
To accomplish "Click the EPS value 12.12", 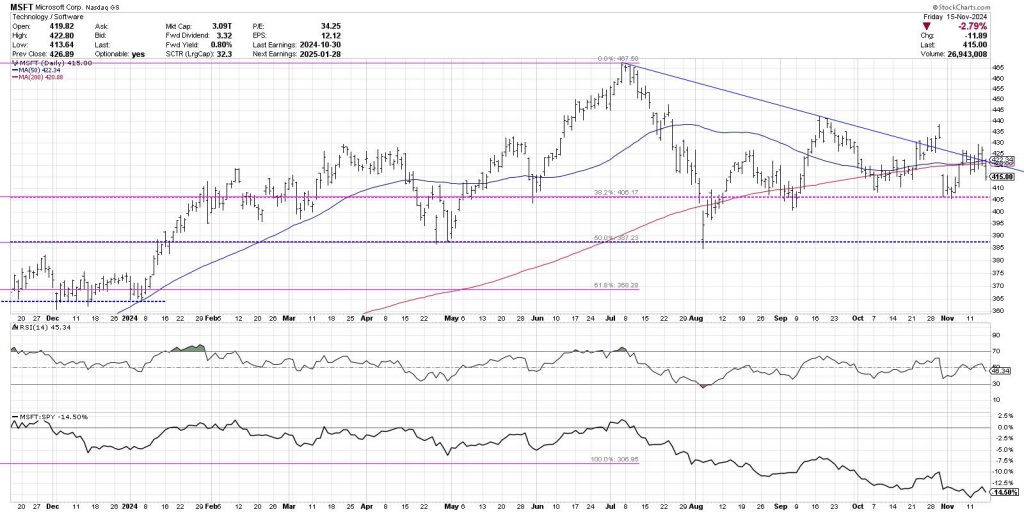I will (x=331, y=35).
